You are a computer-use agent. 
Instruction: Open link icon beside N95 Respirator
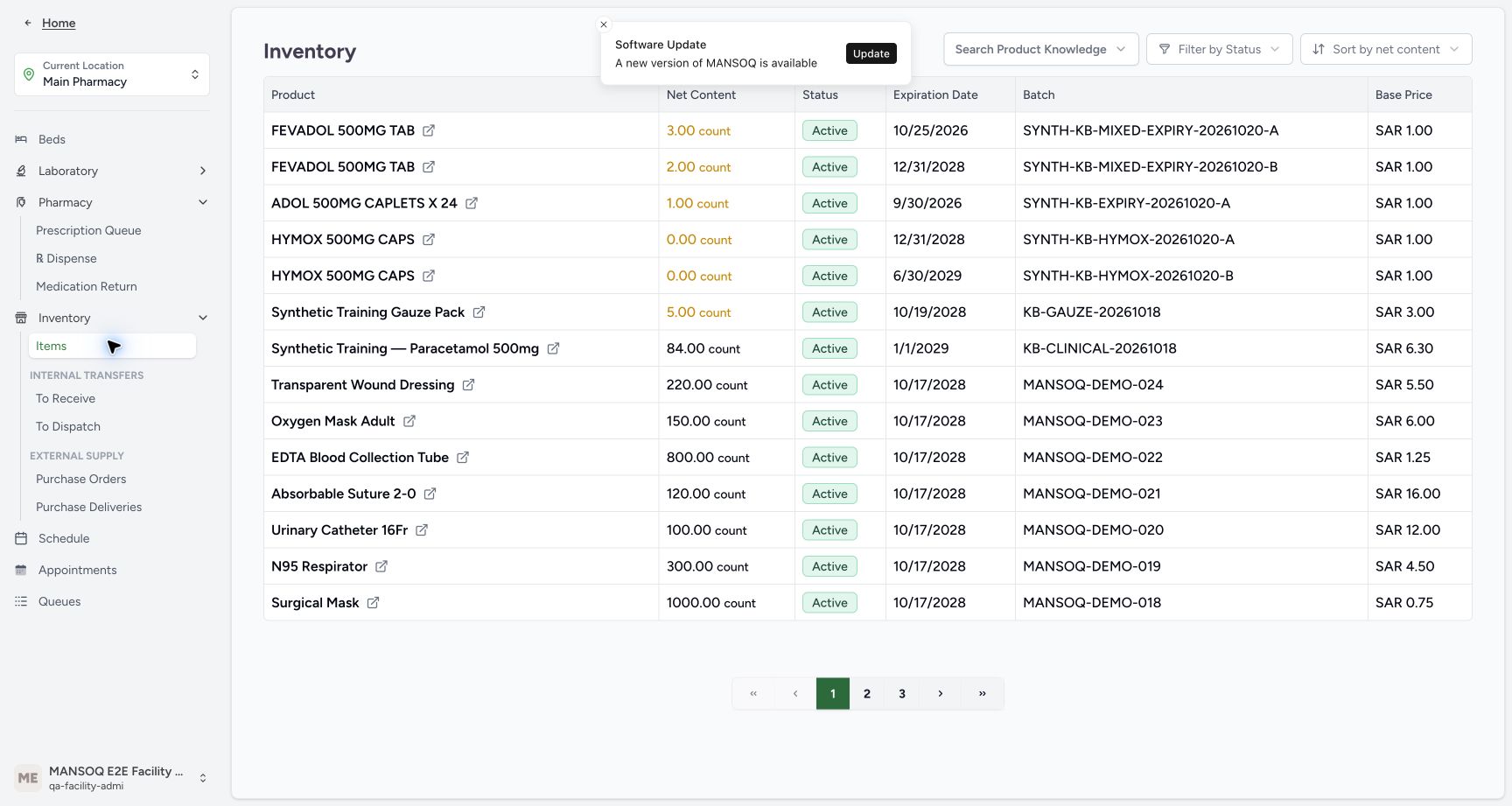click(x=381, y=566)
